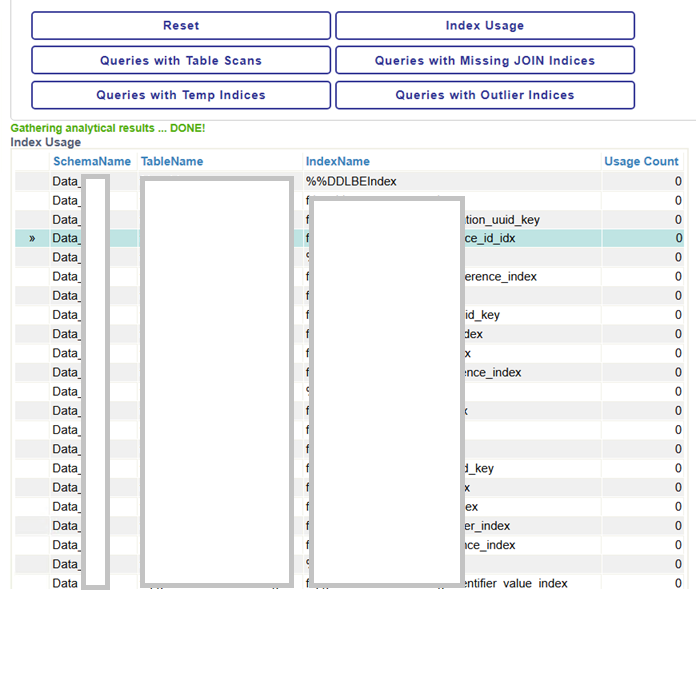Screen dimensions: 696x682
Task: Select row with index ending 'd_key'
Action: (479, 469)
